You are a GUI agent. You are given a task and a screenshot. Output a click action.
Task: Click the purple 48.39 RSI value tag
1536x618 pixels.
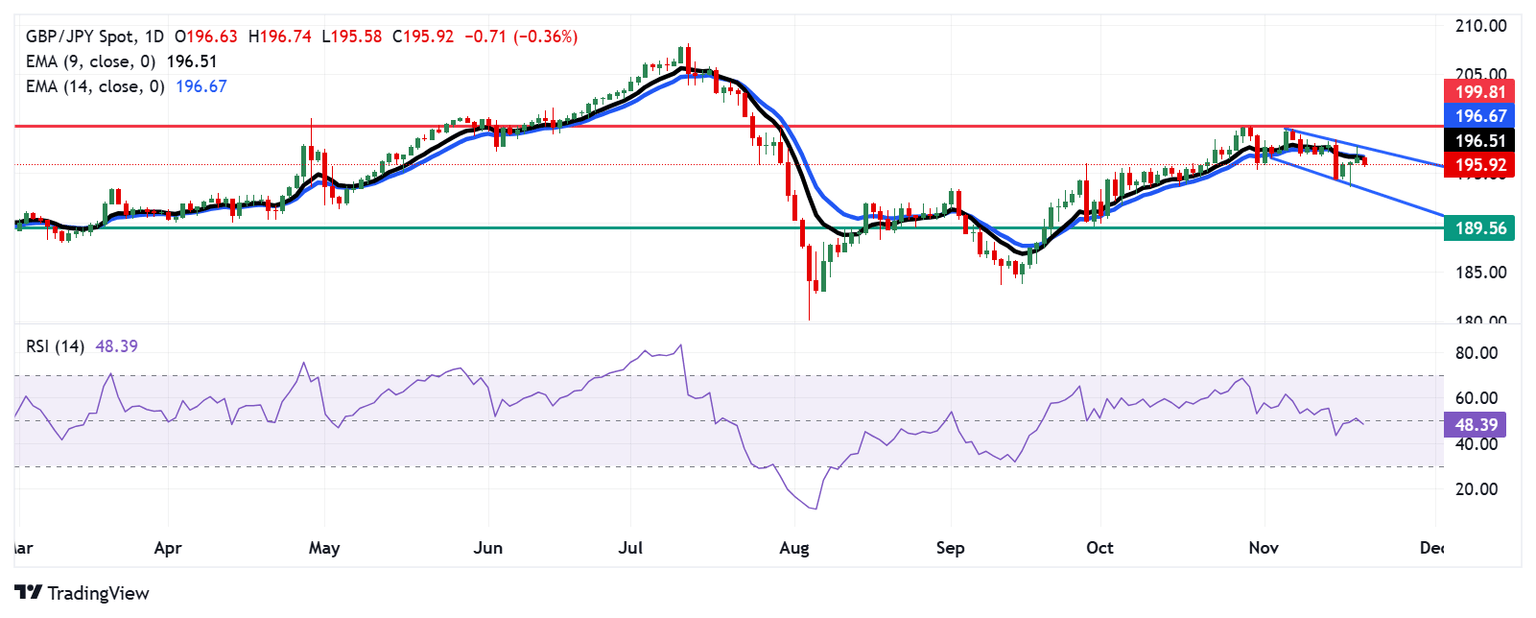[x=1476, y=425]
